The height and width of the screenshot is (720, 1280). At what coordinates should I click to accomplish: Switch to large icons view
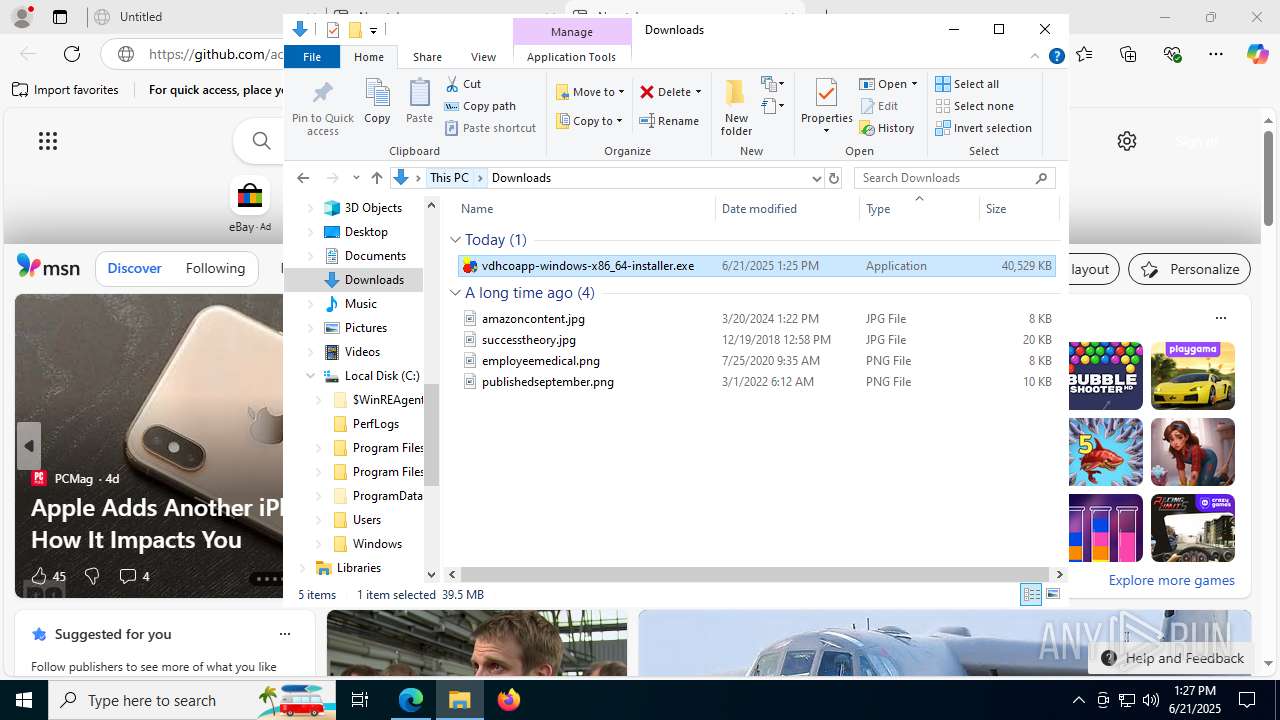click(x=1053, y=594)
